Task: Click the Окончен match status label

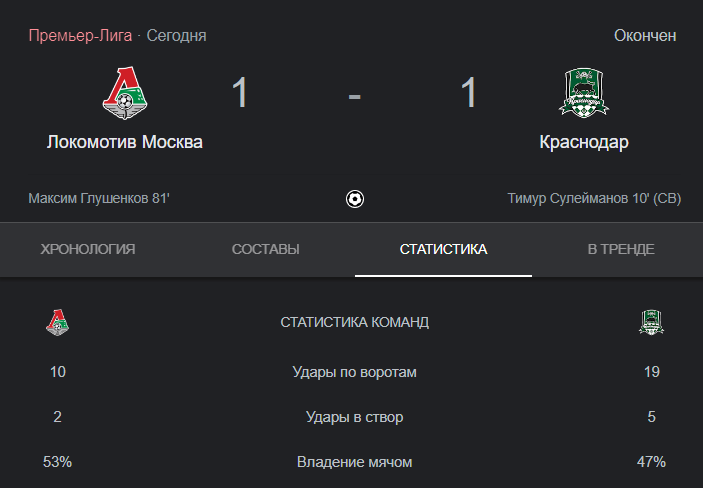Action: click(645, 35)
